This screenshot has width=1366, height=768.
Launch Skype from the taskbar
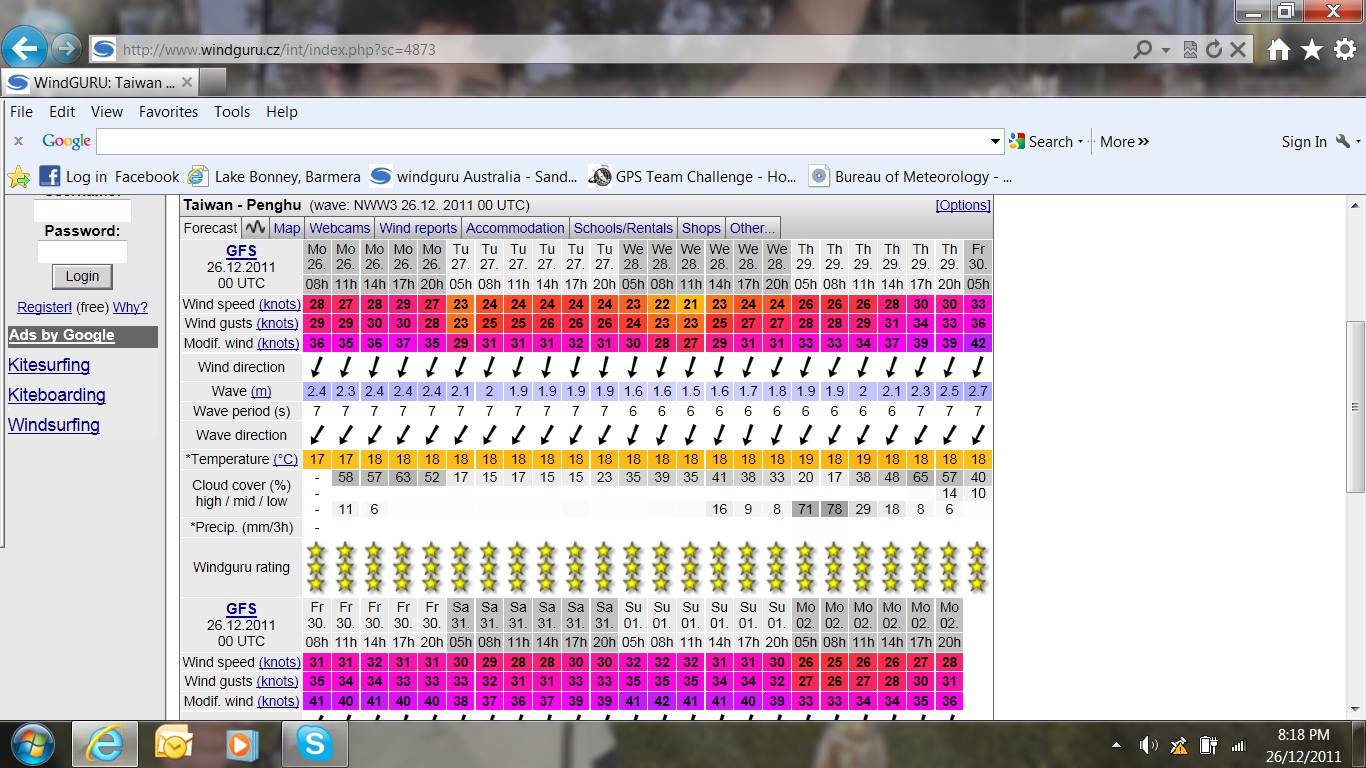tap(315, 744)
